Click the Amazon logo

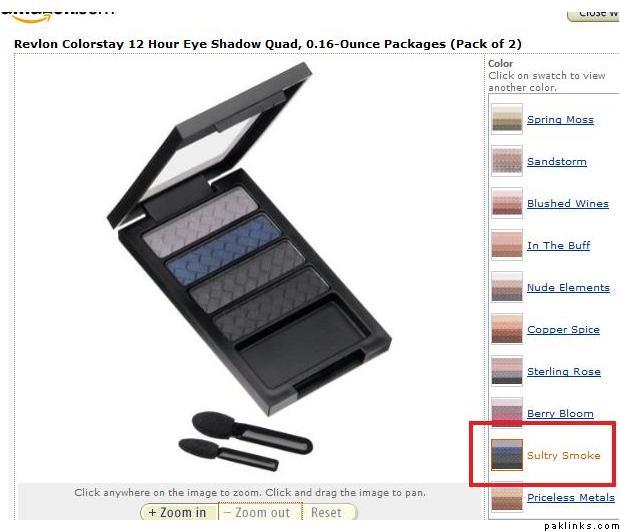tap(57, 15)
